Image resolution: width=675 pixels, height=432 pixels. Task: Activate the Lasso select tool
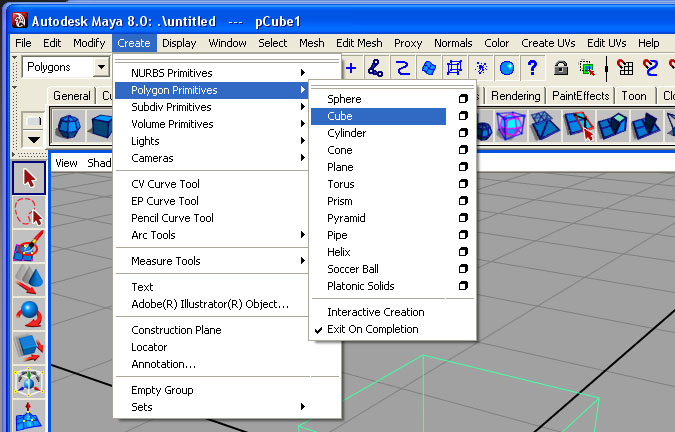click(x=30, y=213)
